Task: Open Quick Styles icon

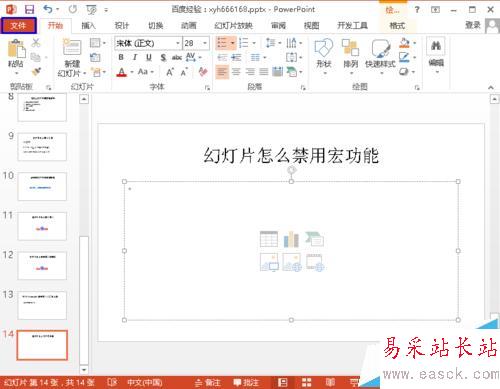Action: 381,49
